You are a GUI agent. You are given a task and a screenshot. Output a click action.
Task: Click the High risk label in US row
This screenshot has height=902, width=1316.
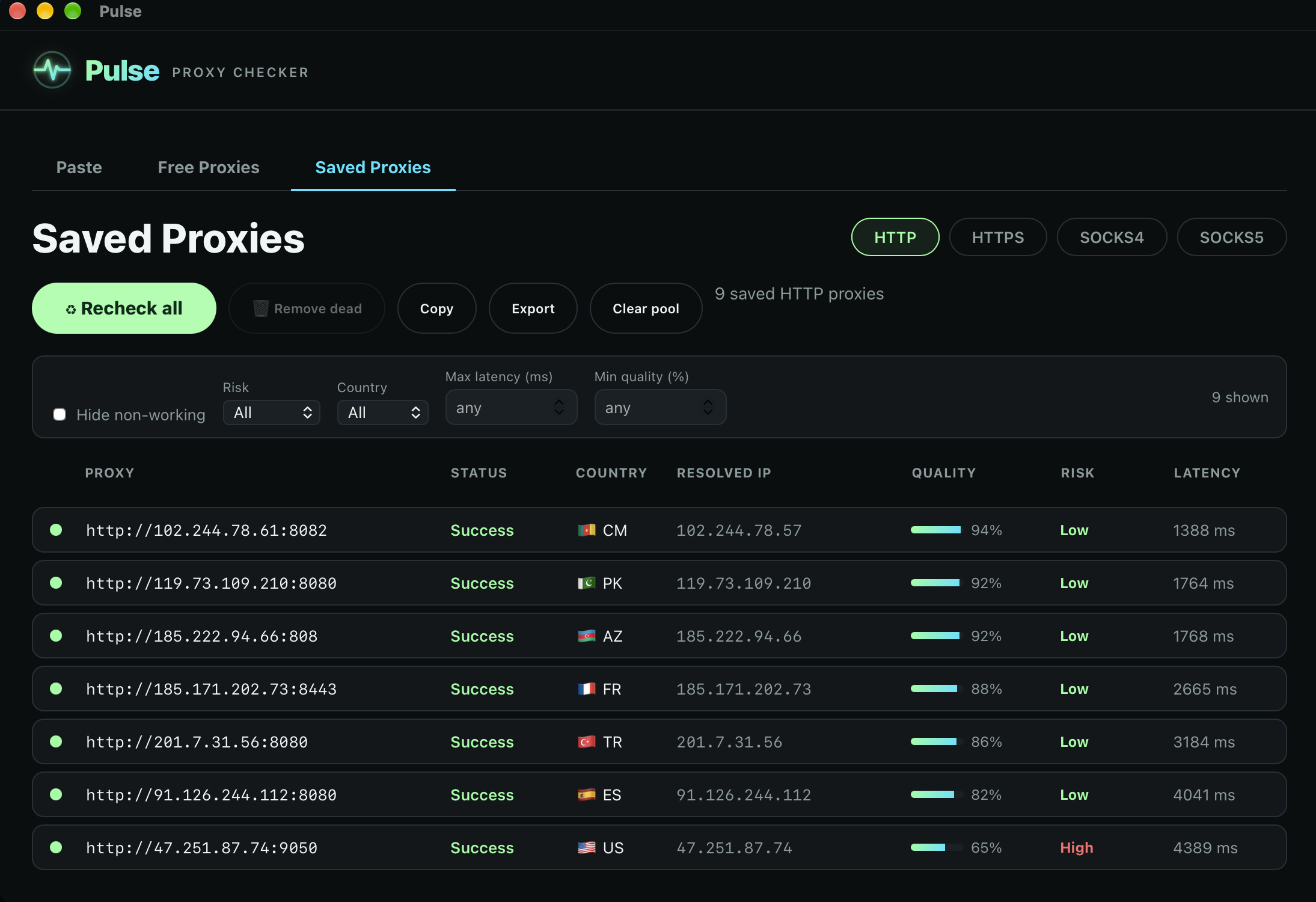coord(1076,848)
